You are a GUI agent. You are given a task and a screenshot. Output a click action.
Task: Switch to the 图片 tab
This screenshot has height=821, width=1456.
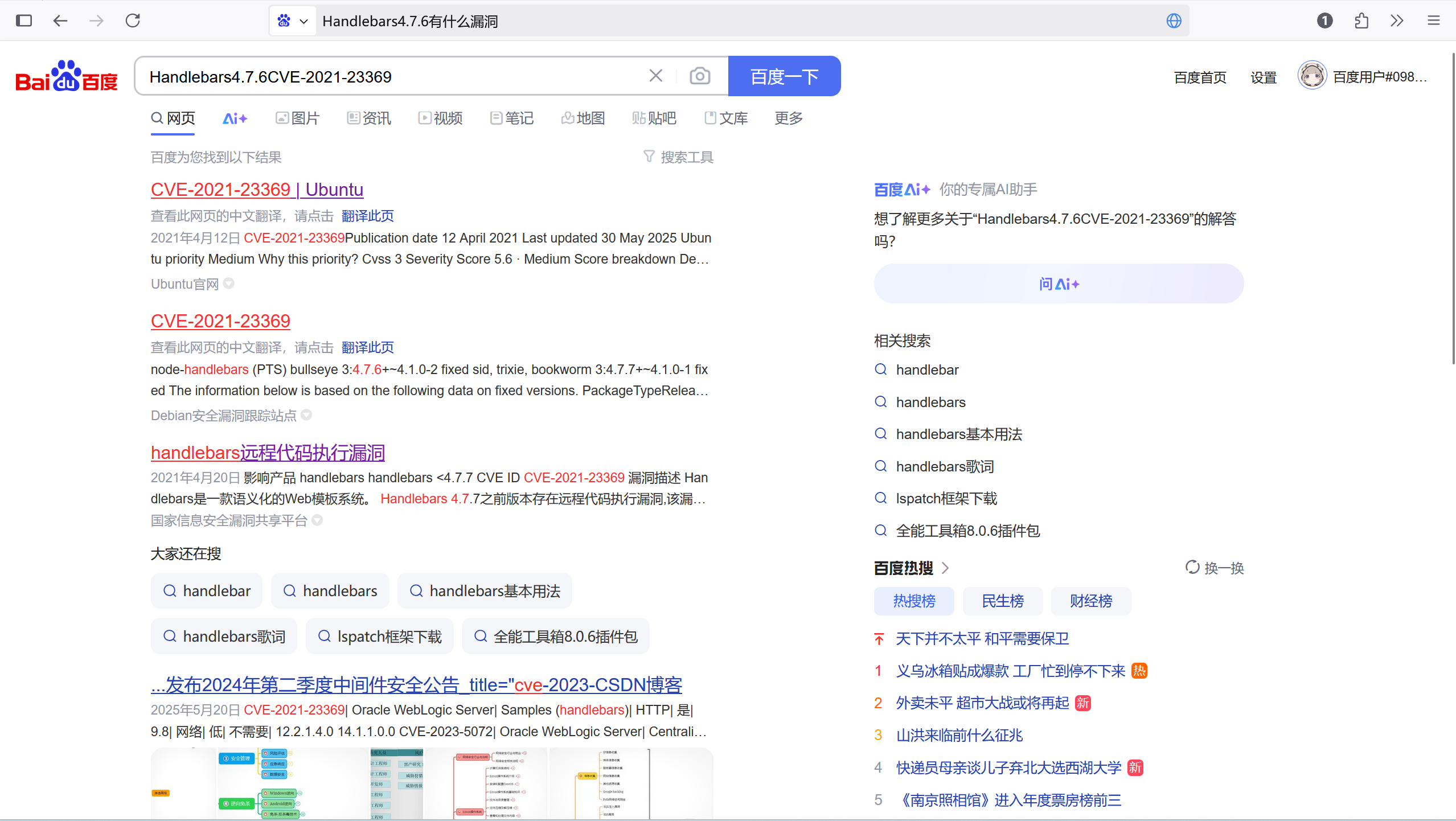coord(297,118)
